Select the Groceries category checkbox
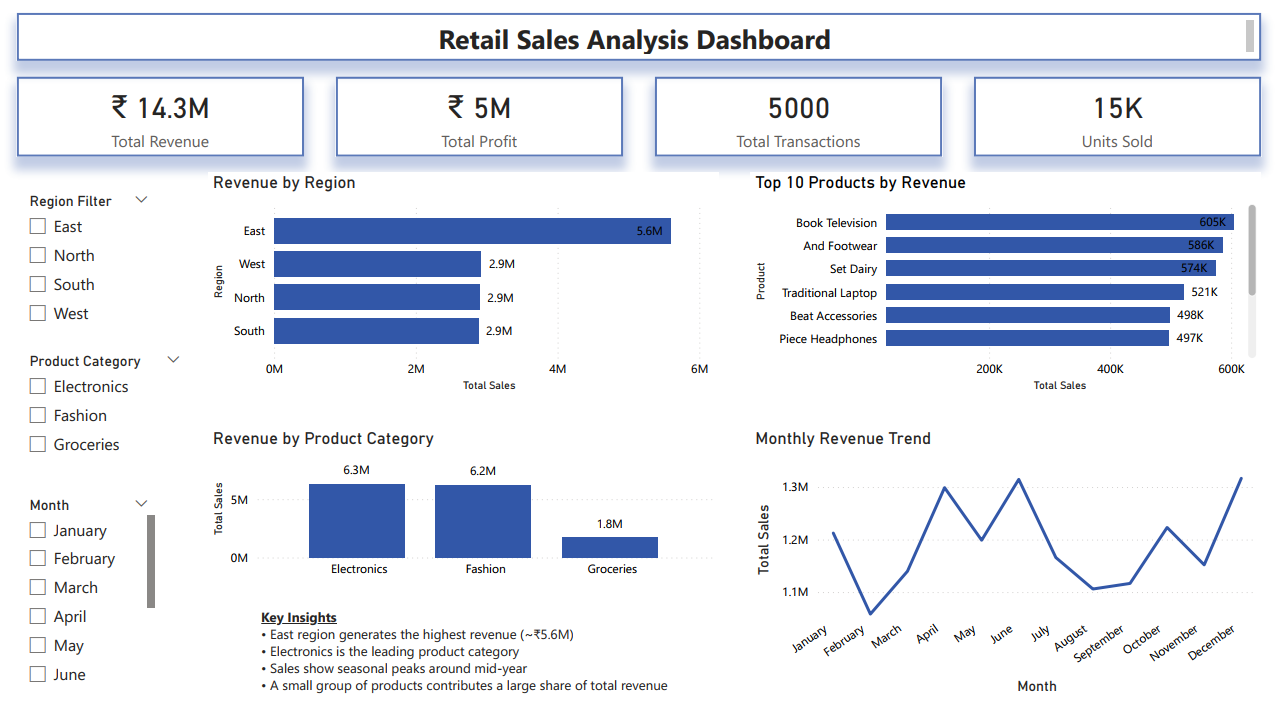Viewport: 1279px width, 706px height. pyautogui.click(x=36, y=444)
